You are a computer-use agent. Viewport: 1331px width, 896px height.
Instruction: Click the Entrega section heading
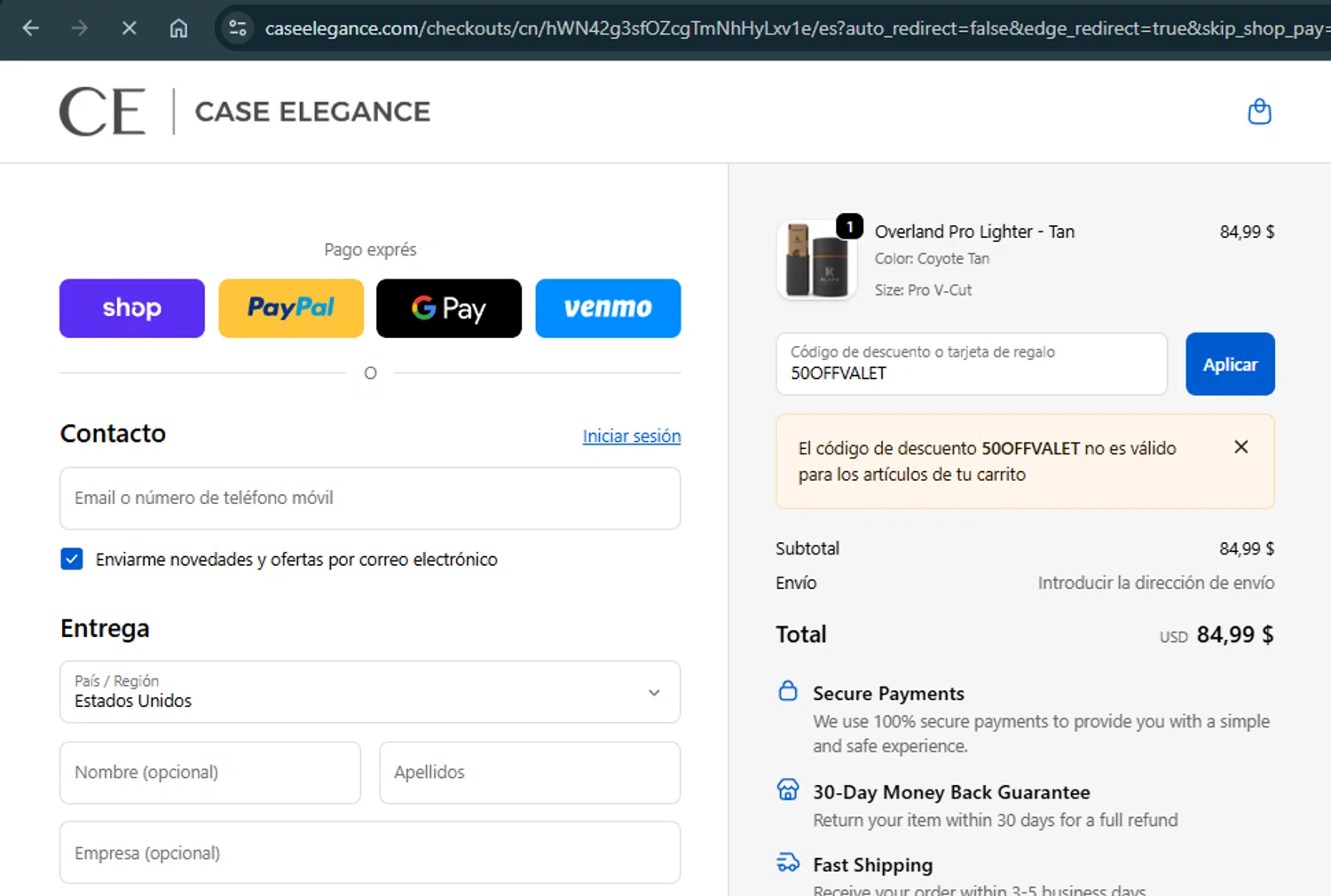[105, 628]
